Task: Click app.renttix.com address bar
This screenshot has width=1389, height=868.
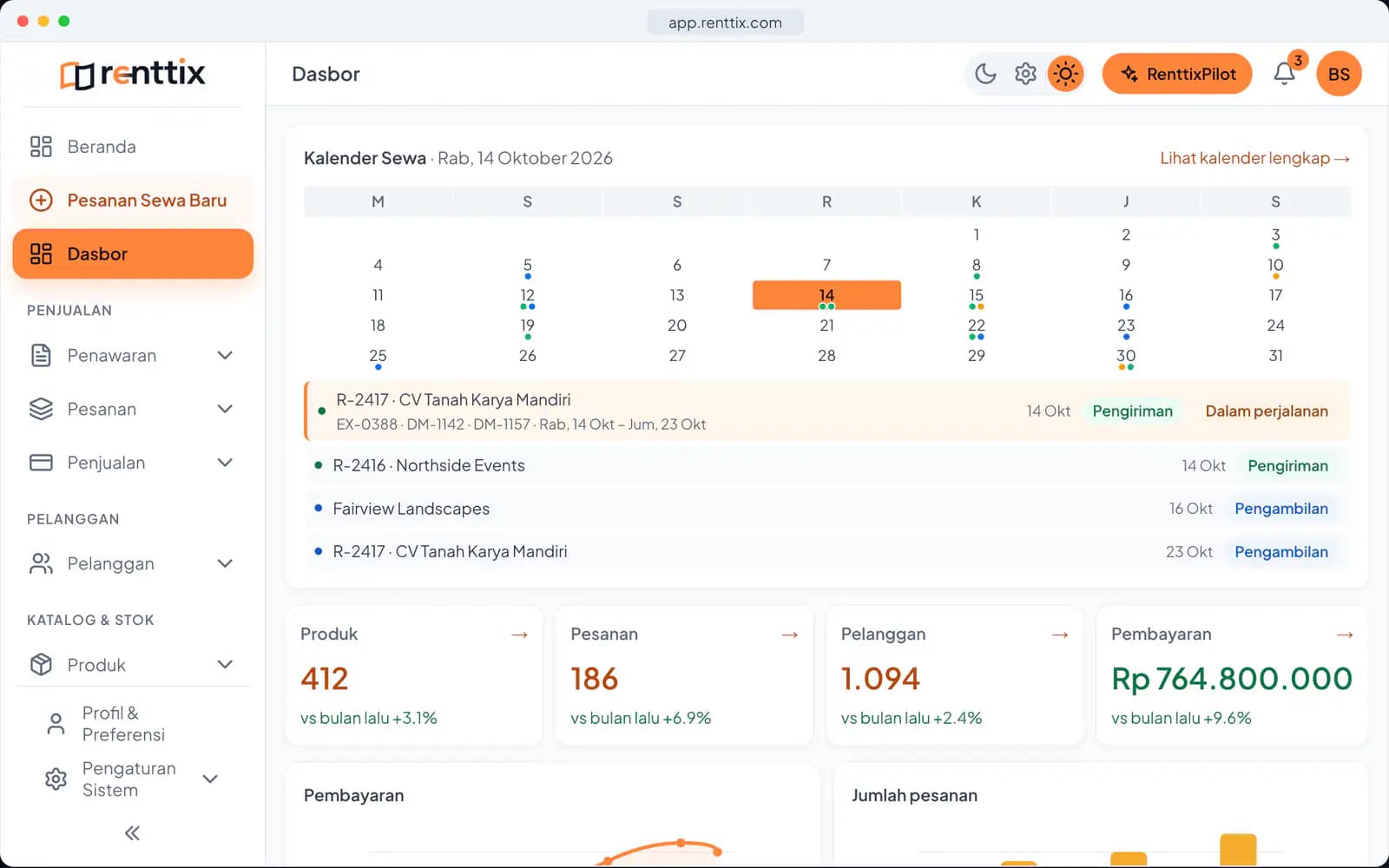Action: (725, 23)
